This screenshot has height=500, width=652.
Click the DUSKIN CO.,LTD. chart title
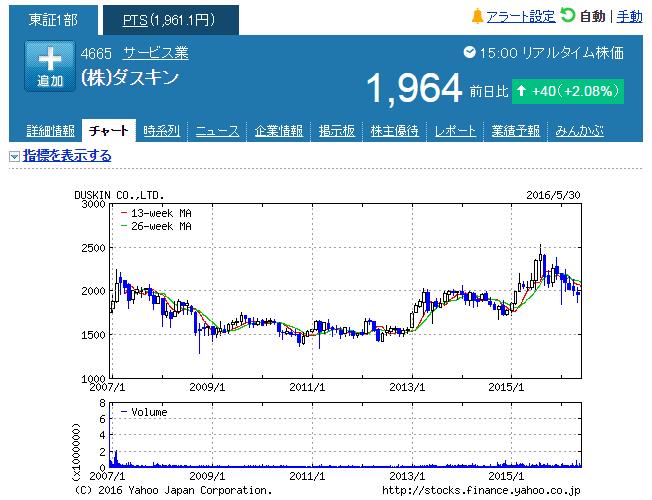point(119,195)
